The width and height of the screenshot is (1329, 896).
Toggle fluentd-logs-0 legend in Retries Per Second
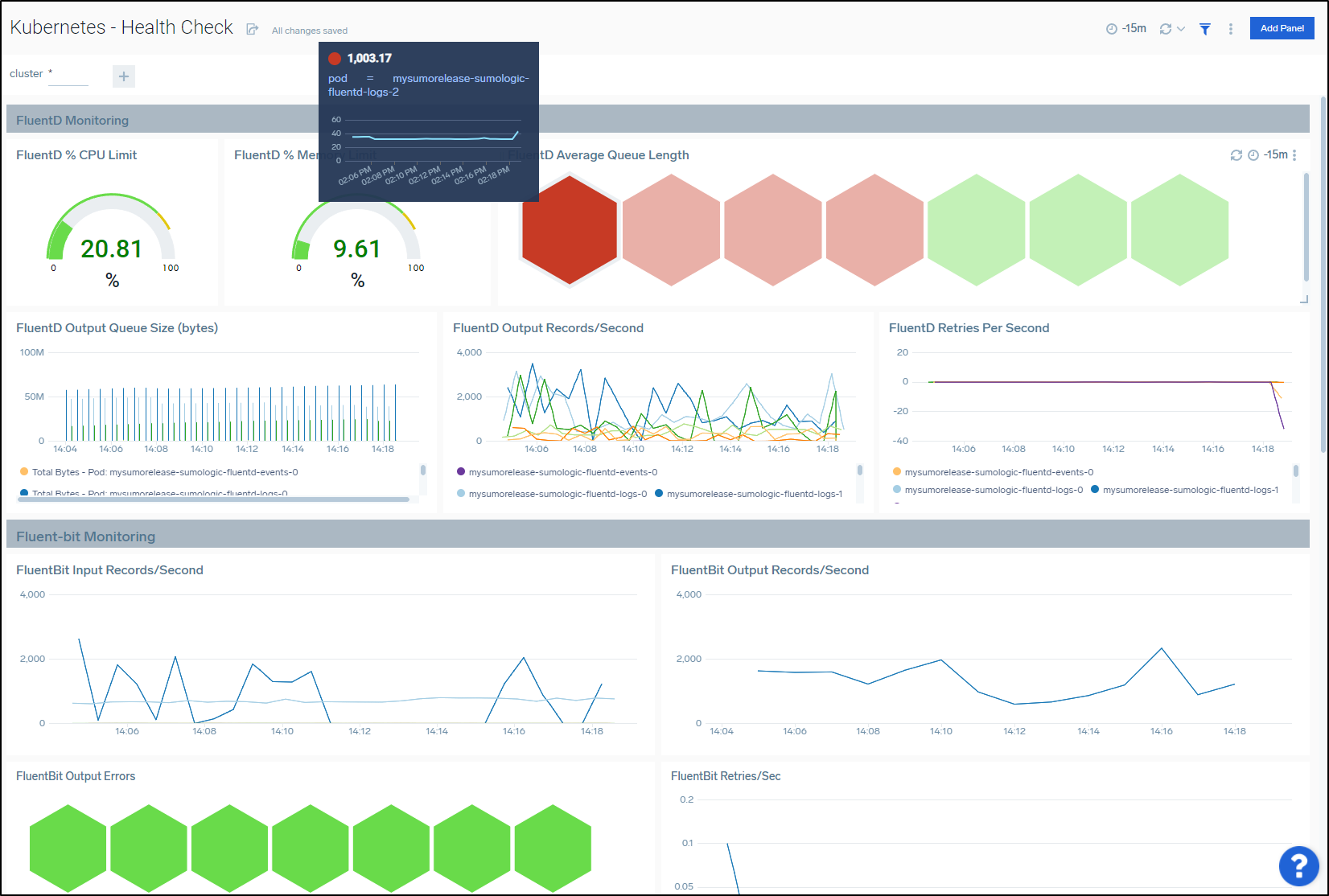tap(988, 490)
